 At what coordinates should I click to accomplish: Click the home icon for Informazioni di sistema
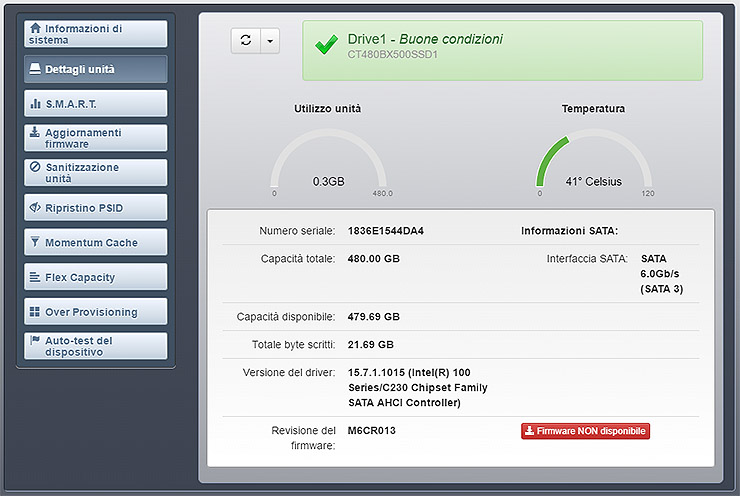36,28
